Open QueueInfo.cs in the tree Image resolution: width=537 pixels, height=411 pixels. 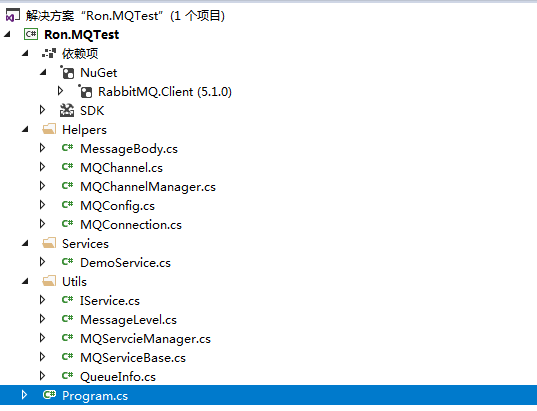point(118,377)
